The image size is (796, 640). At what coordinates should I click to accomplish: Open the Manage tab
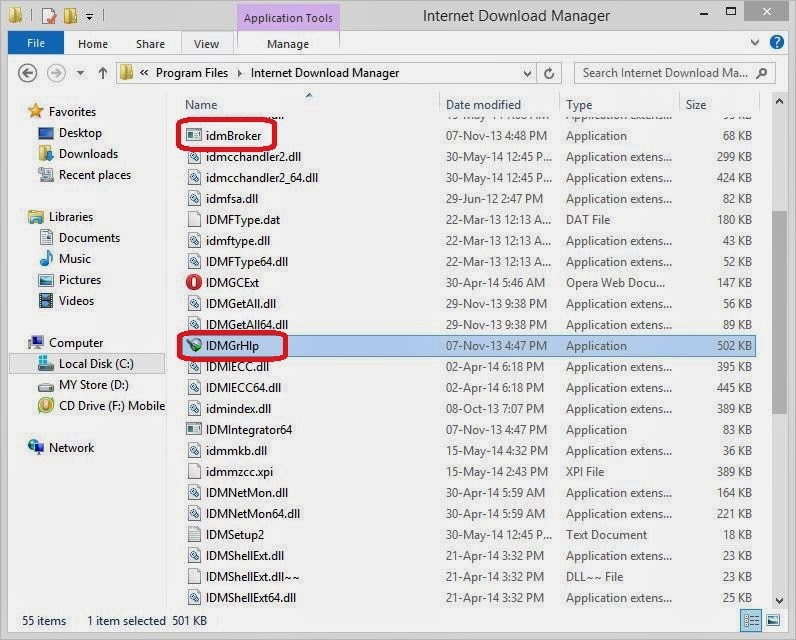pyautogui.click(x=288, y=44)
